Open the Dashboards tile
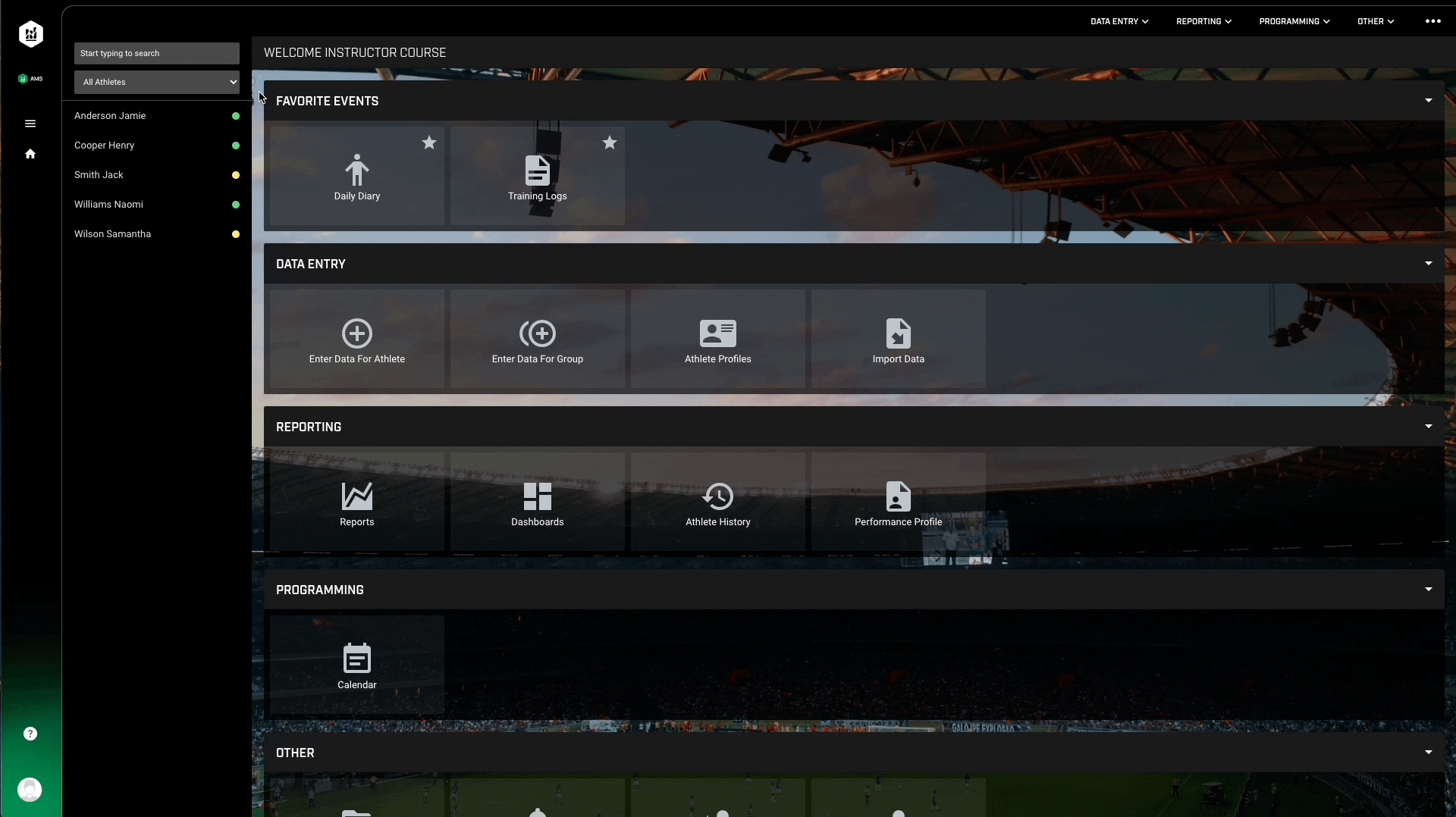 (537, 502)
